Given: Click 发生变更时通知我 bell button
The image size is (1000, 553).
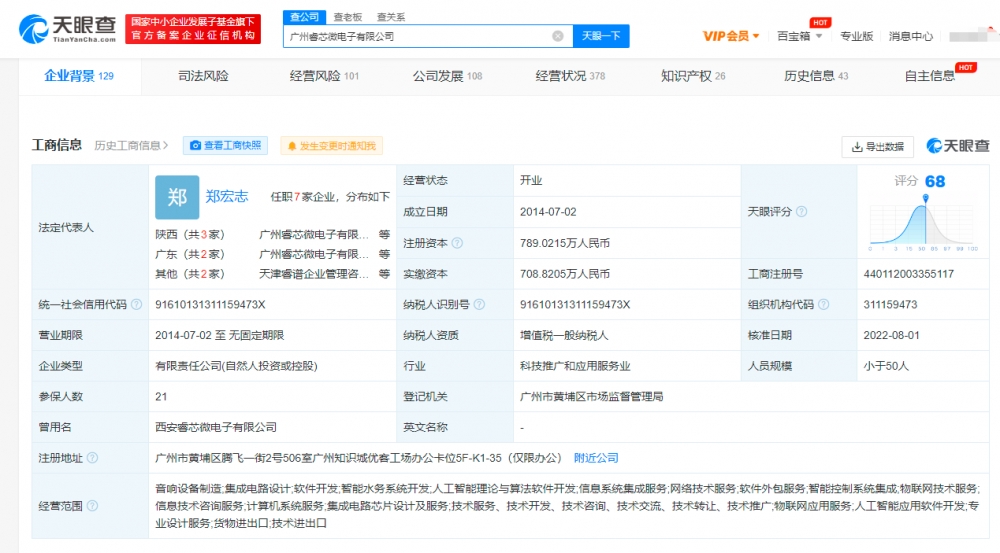Looking at the screenshot, I should [x=332, y=145].
